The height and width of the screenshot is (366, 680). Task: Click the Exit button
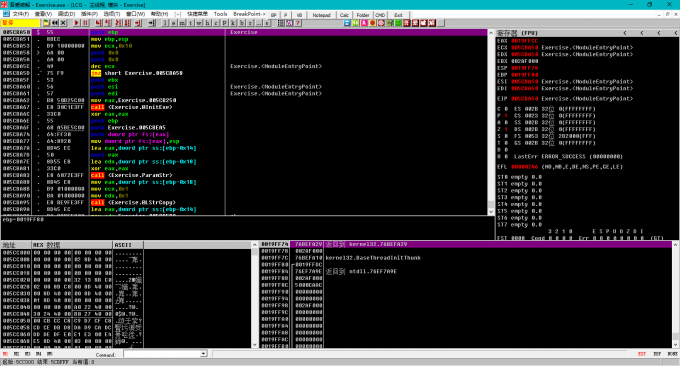(x=398, y=15)
